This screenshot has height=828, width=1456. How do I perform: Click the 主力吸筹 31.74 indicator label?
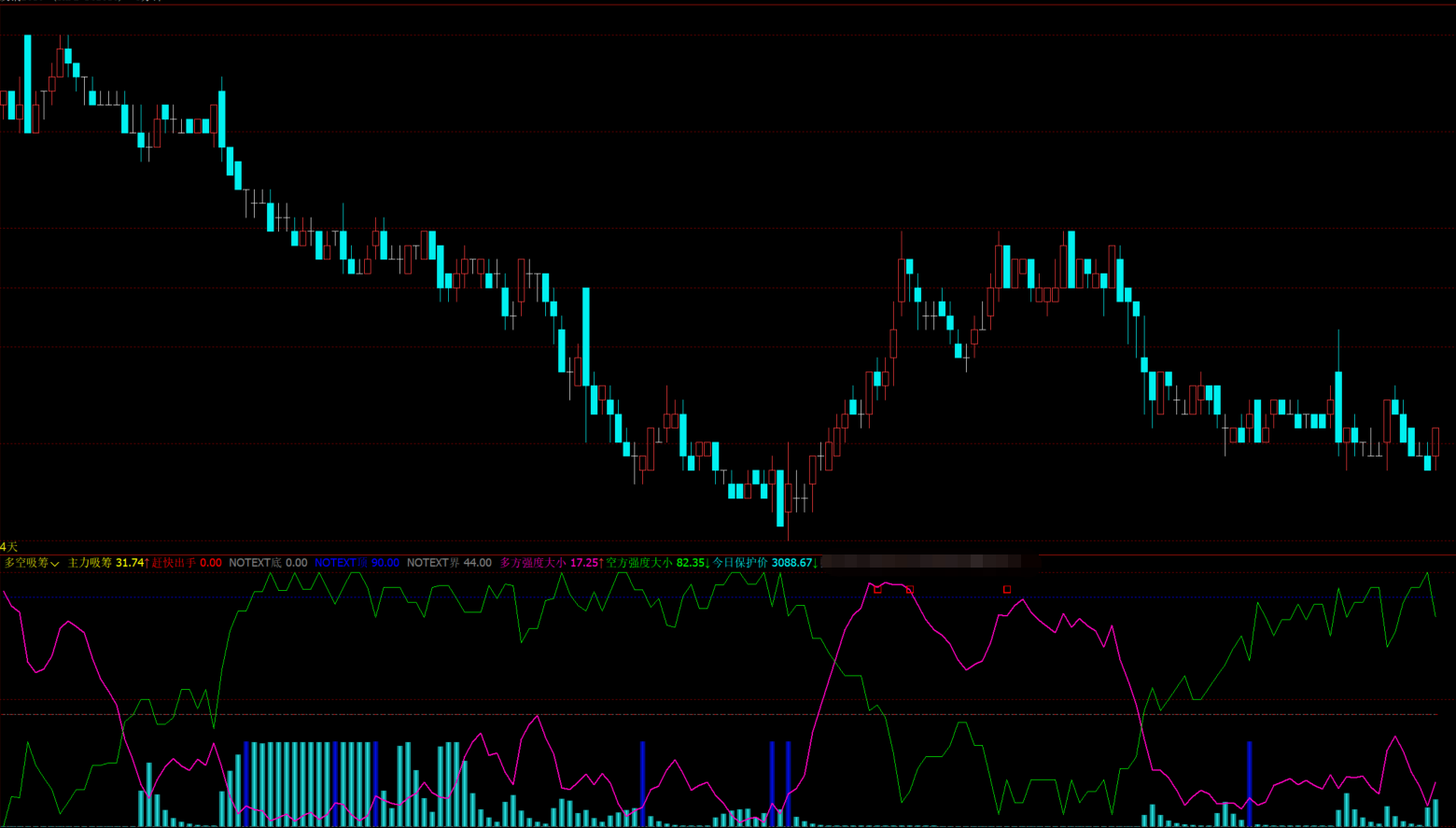click(105, 563)
